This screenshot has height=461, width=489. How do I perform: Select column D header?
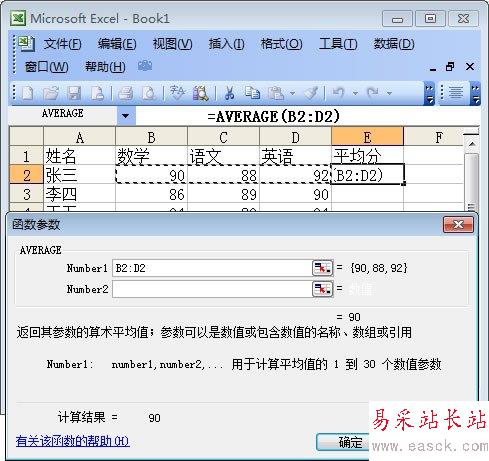click(295, 137)
